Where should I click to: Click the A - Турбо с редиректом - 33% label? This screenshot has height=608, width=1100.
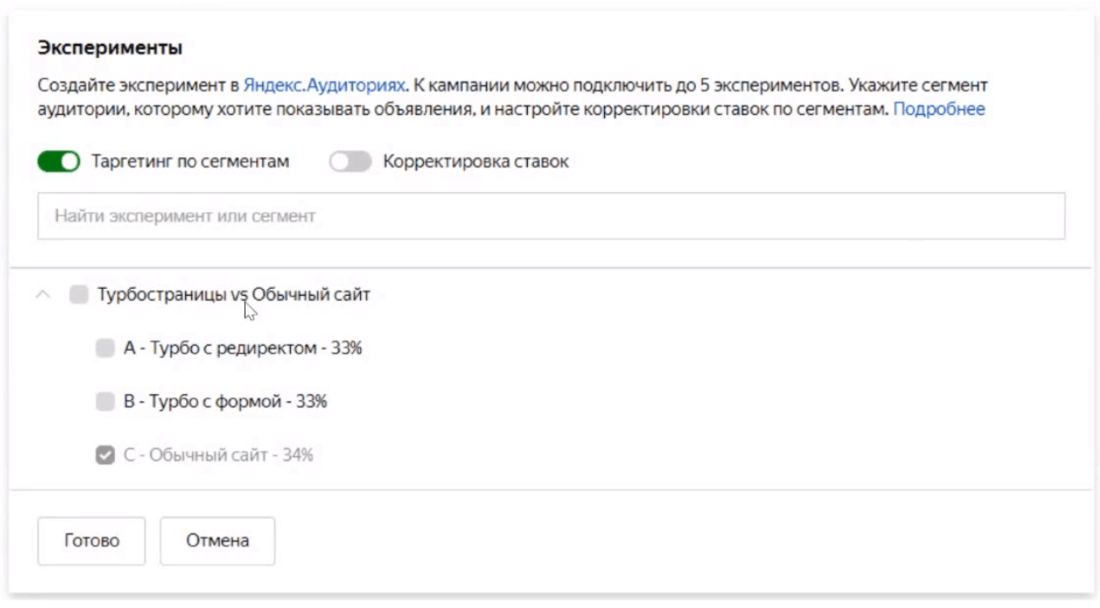pos(242,349)
